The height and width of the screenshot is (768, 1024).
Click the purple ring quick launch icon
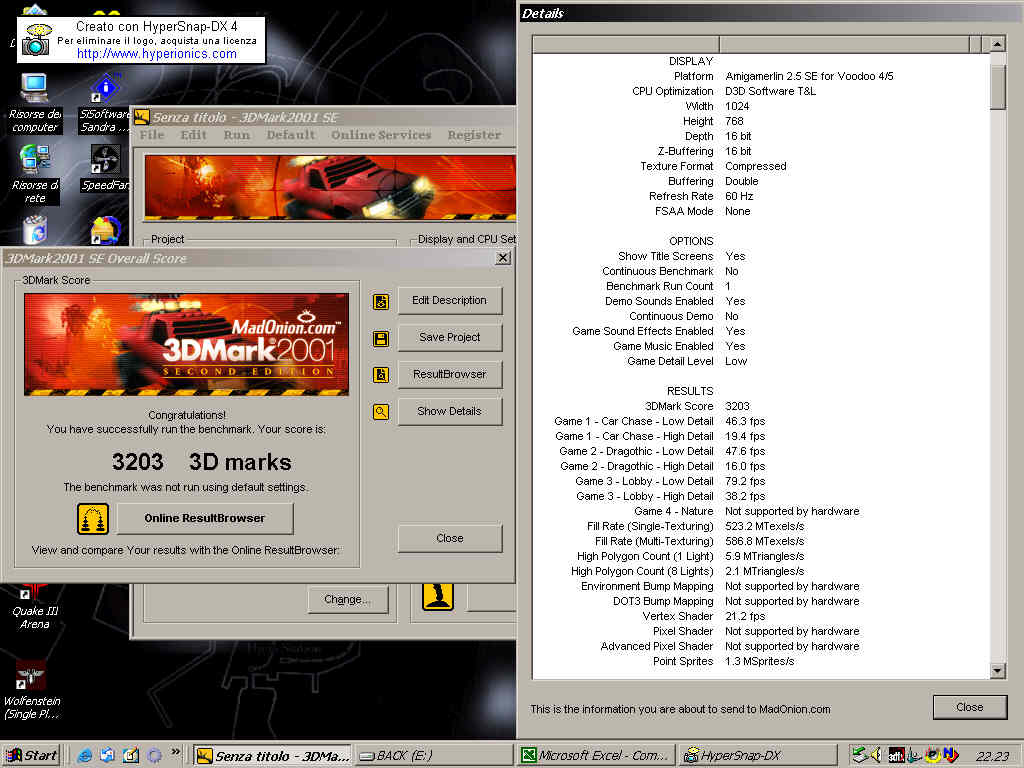154,756
